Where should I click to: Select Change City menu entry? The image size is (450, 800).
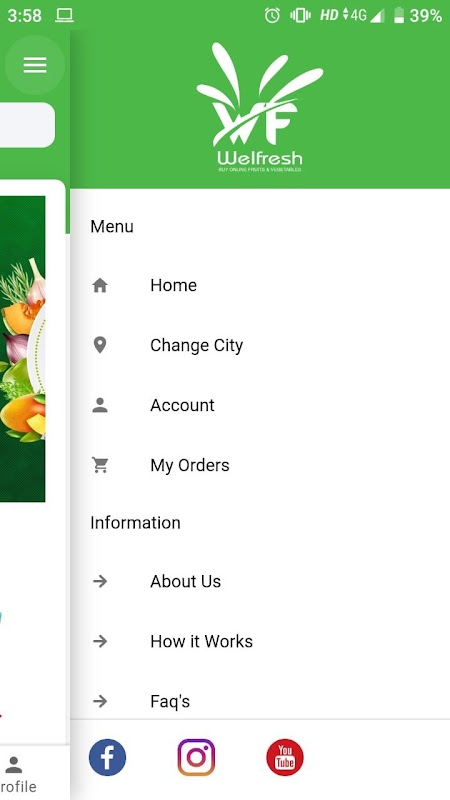260,345
